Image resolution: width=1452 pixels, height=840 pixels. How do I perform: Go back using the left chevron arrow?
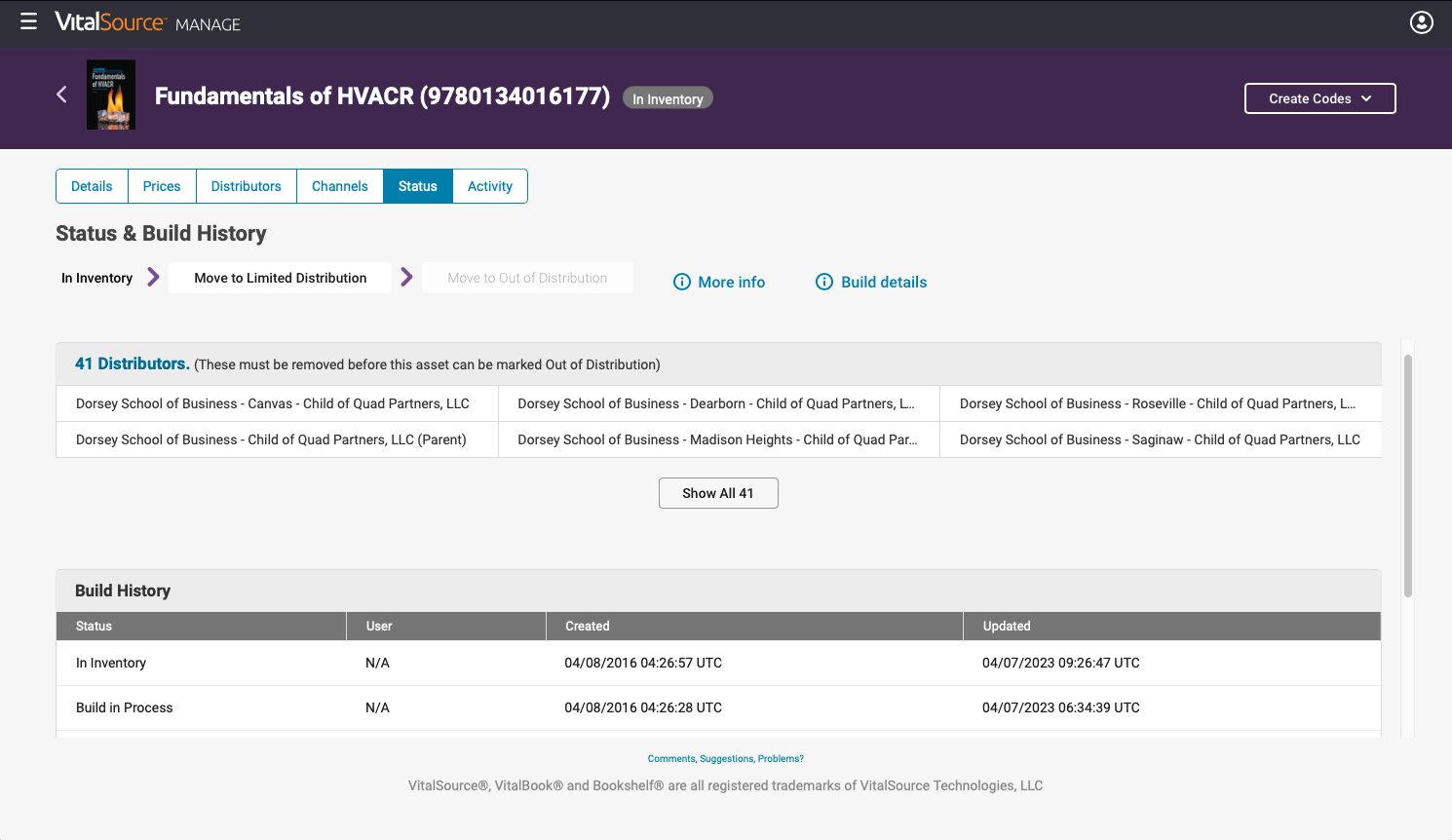coord(61,95)
